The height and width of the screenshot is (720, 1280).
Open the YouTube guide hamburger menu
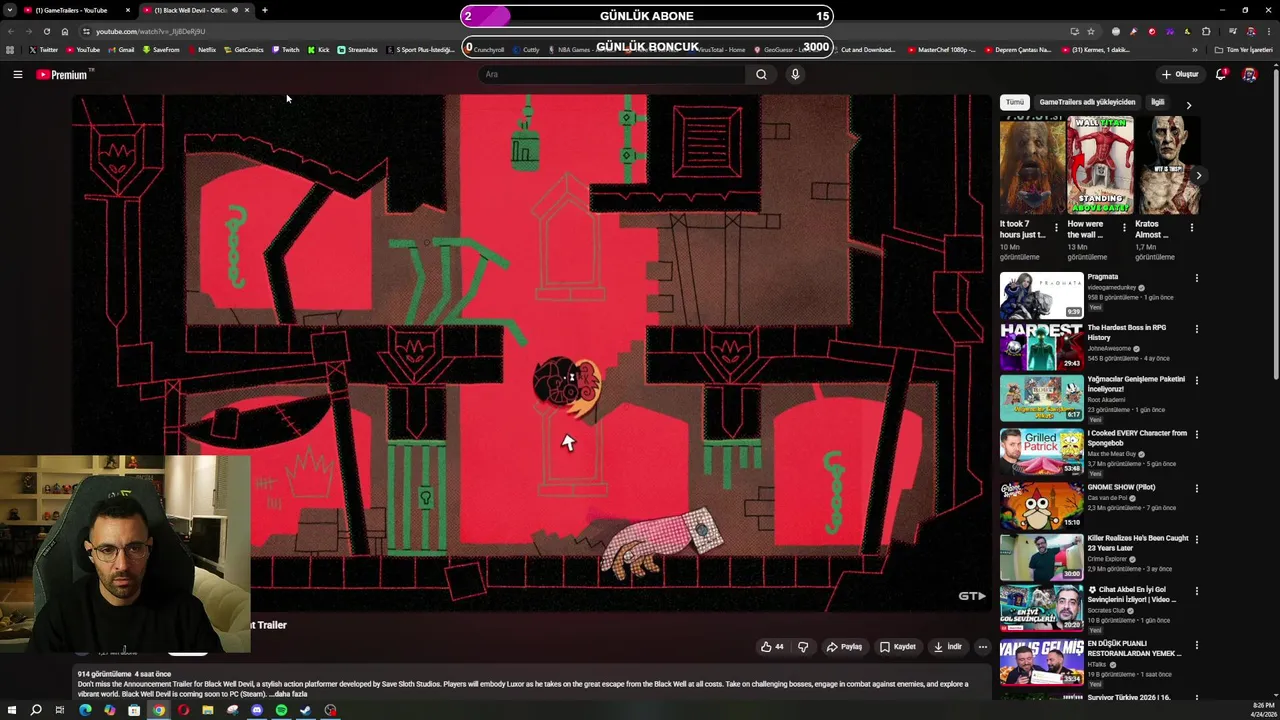[17, 74]
